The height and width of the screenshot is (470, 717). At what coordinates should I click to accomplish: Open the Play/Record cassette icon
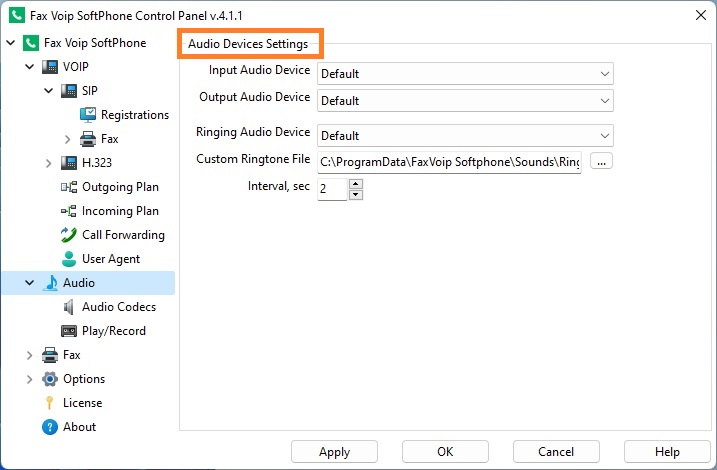point(69,331)
